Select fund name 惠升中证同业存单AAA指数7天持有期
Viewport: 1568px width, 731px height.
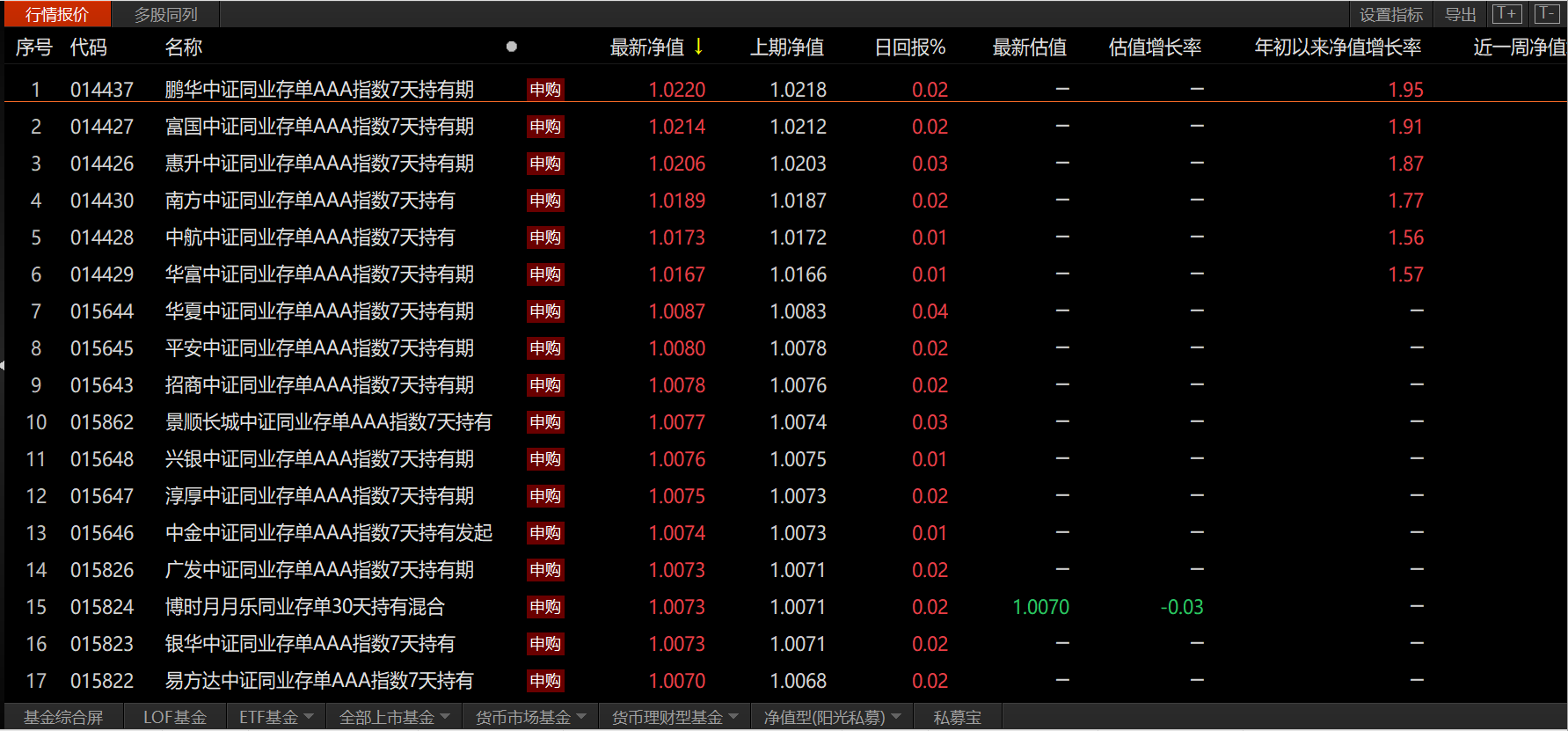pos(320,164)
